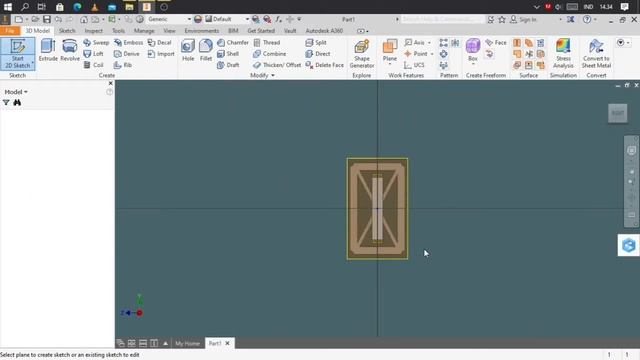The height and width of the screenshot is (360, 640).
Task: Select the Emboss tool
Action: (x=128, y=42)
